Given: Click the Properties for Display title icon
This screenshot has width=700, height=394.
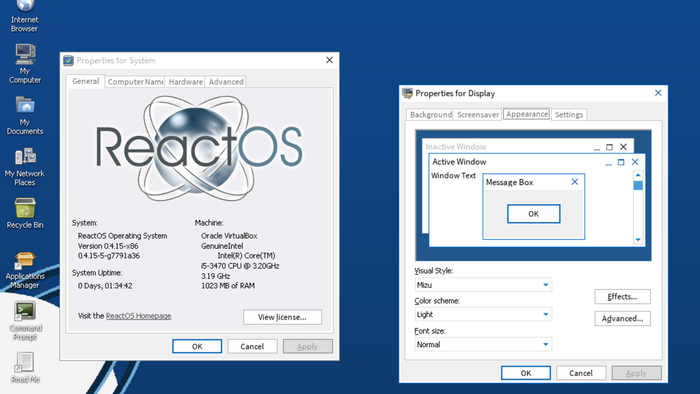Looking at the screenshot, I should coord(407,93).
